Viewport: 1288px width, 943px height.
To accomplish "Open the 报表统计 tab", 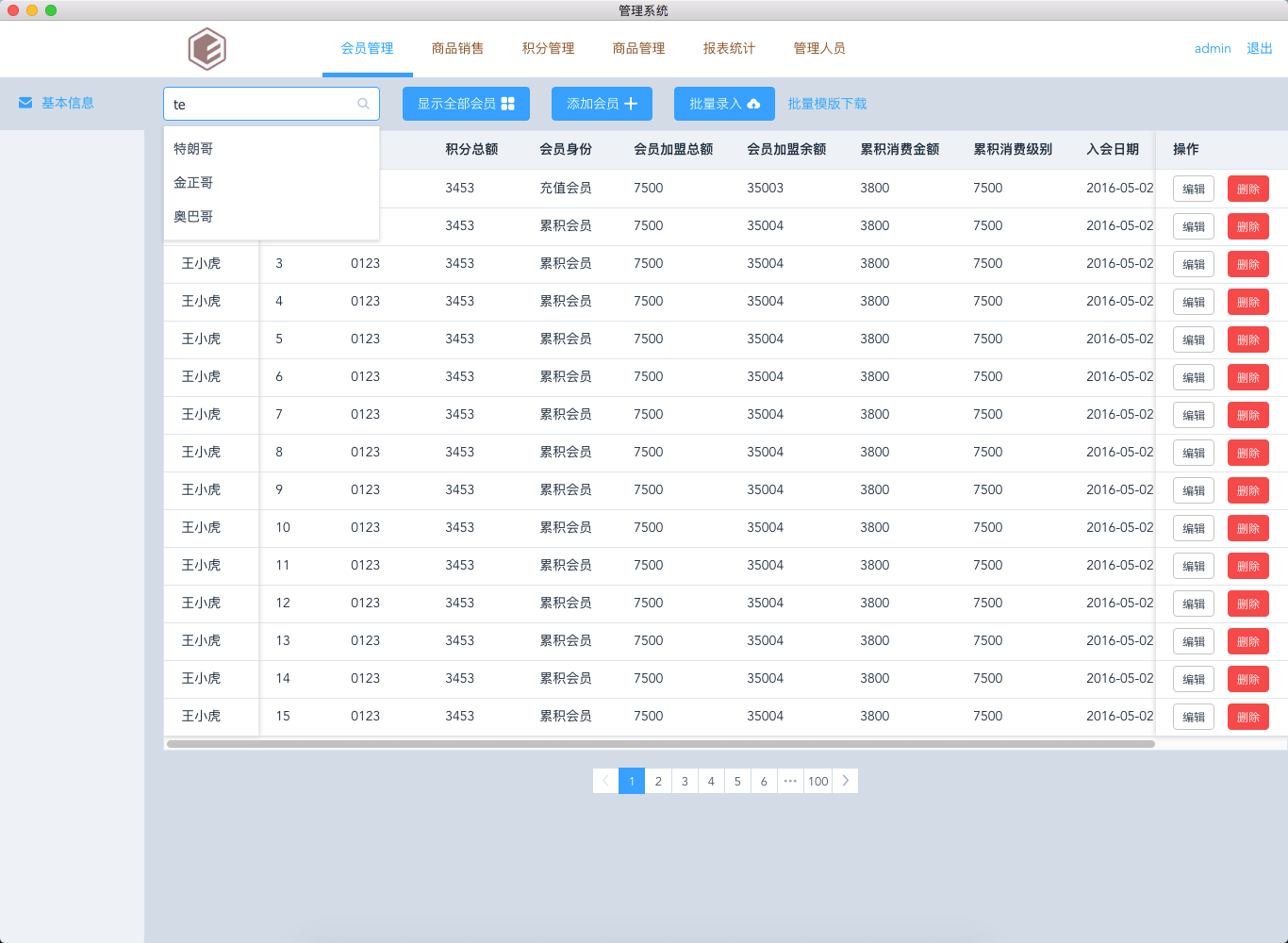I will point(729,48).
